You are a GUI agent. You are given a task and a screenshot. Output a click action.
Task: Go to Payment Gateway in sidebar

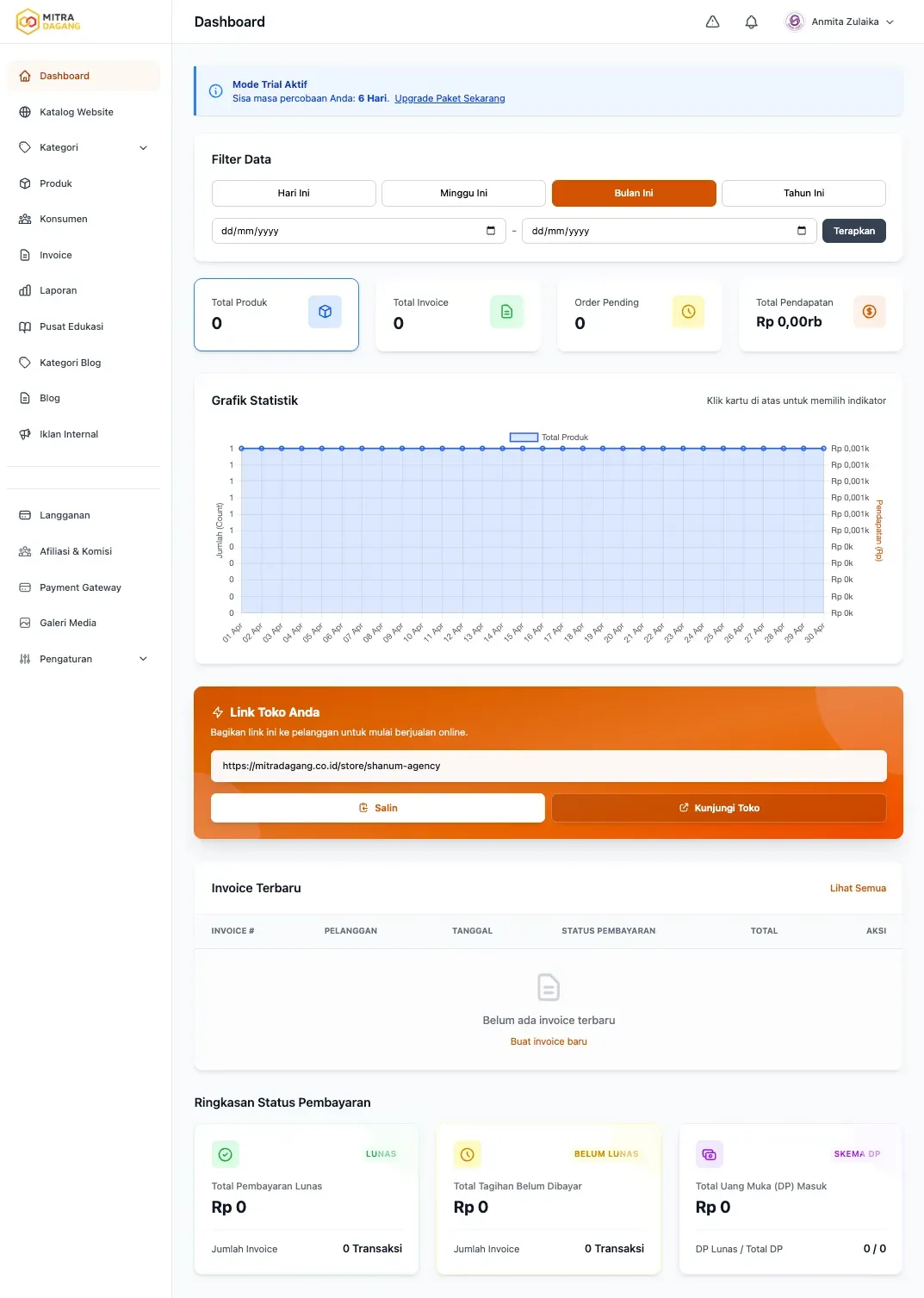80,587
